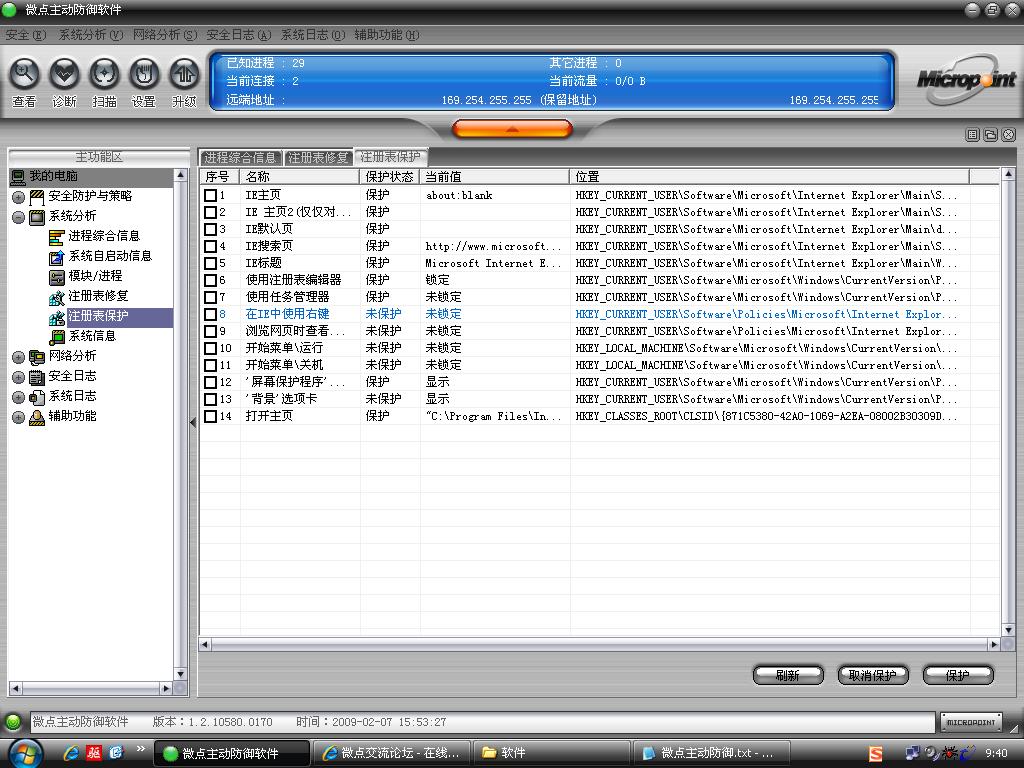The height and width of the screenshot is (768, 1024).
Task: Click the registry table horizontal scrollbar
Action: 600,645
